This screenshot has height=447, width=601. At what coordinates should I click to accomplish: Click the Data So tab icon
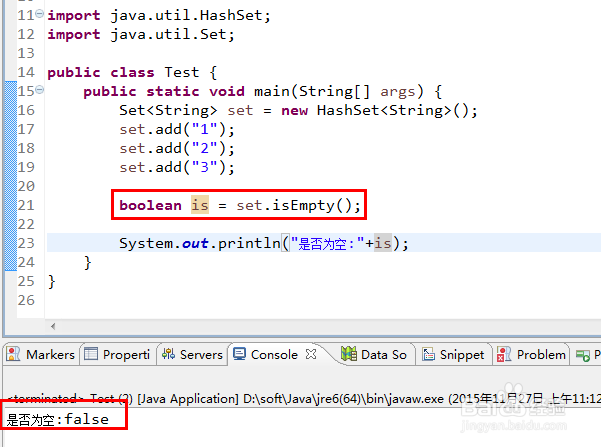tap(348, 354)
